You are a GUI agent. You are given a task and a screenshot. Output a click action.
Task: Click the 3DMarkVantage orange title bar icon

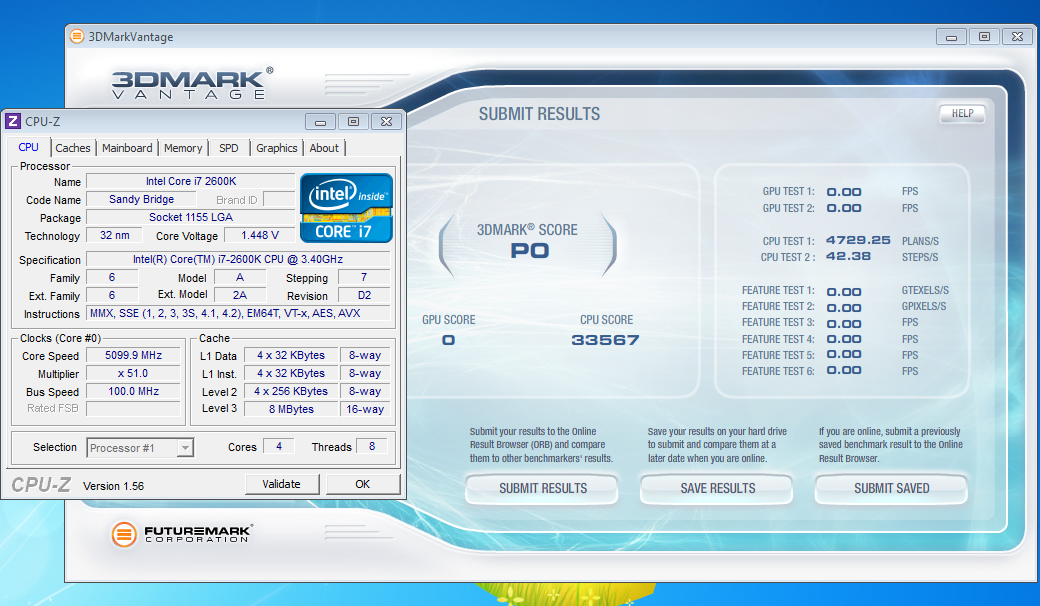pyautogui.click(x=78, y=36)
